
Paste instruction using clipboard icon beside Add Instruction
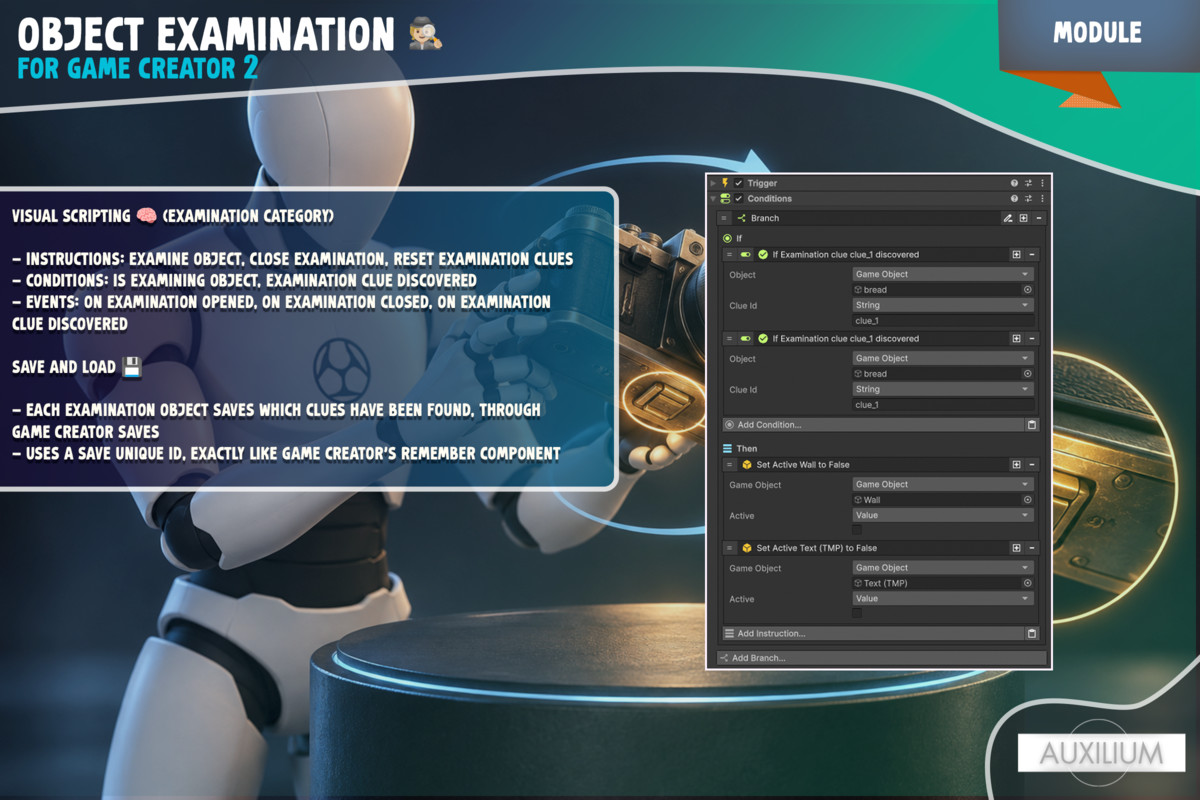pyautogui.click(x=1032, y=633)
